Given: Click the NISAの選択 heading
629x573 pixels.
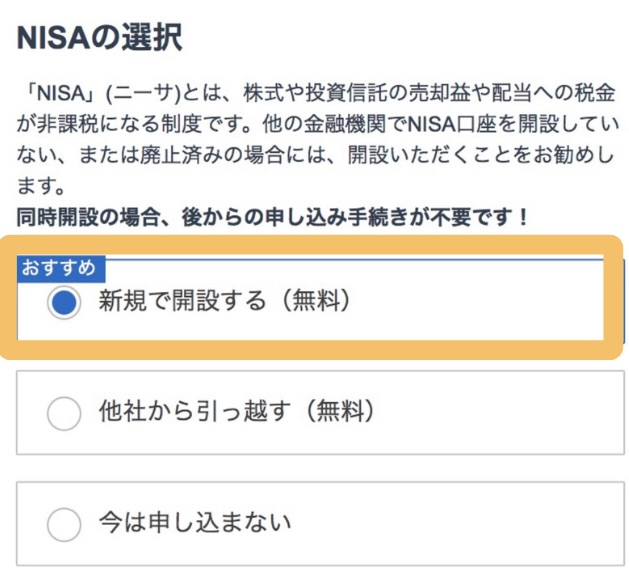Looking at the screenshot, I should 100,39.
